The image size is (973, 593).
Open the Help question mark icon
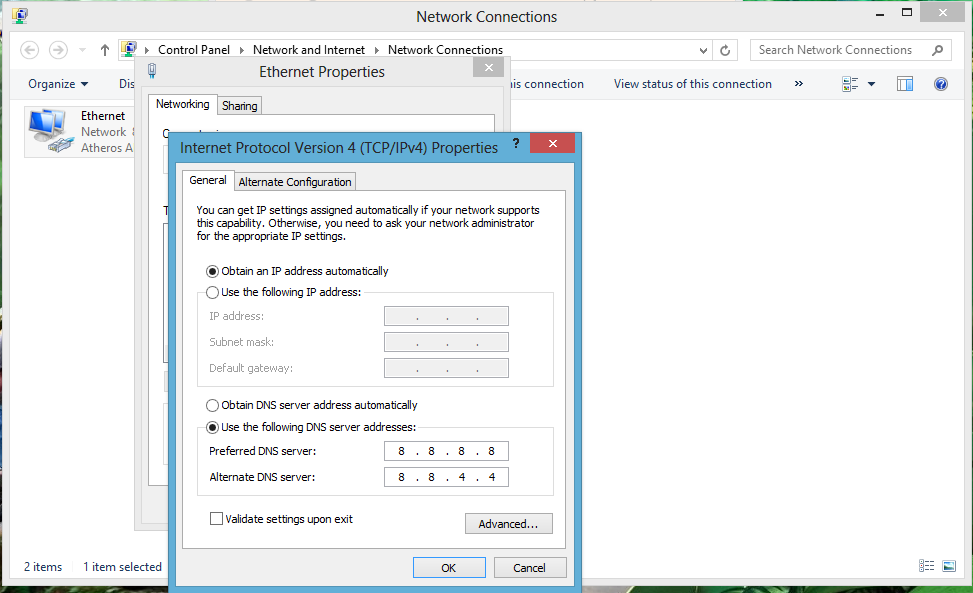pos(940,84)
